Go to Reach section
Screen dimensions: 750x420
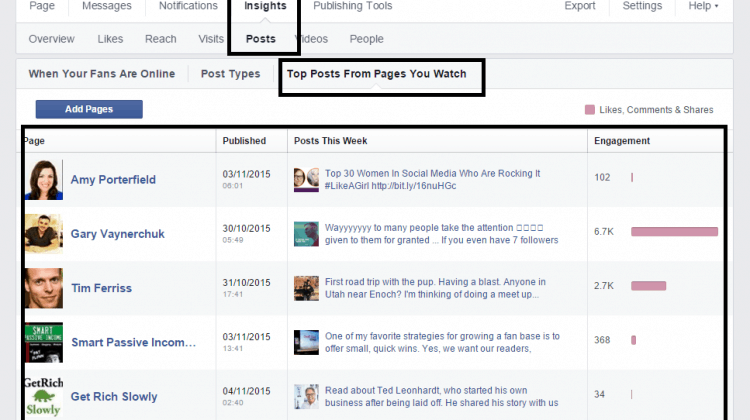tap(161, 39)
